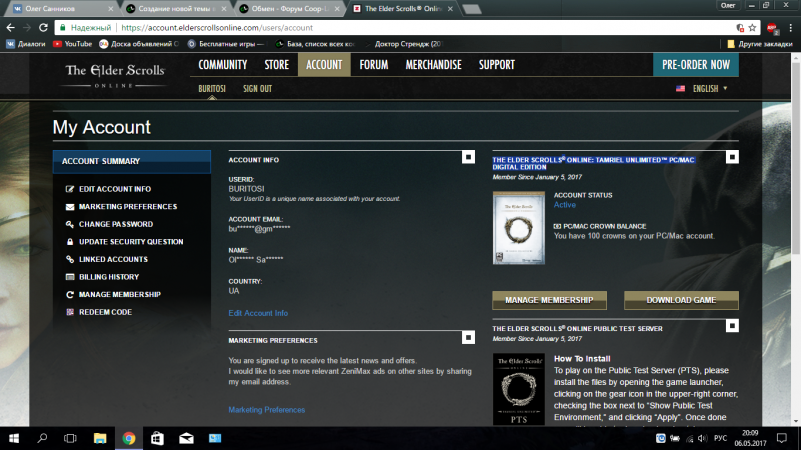Switch to the Создание новой темы tab
The width and height of the screenshot is (801, 450).
tap(174, 9)
